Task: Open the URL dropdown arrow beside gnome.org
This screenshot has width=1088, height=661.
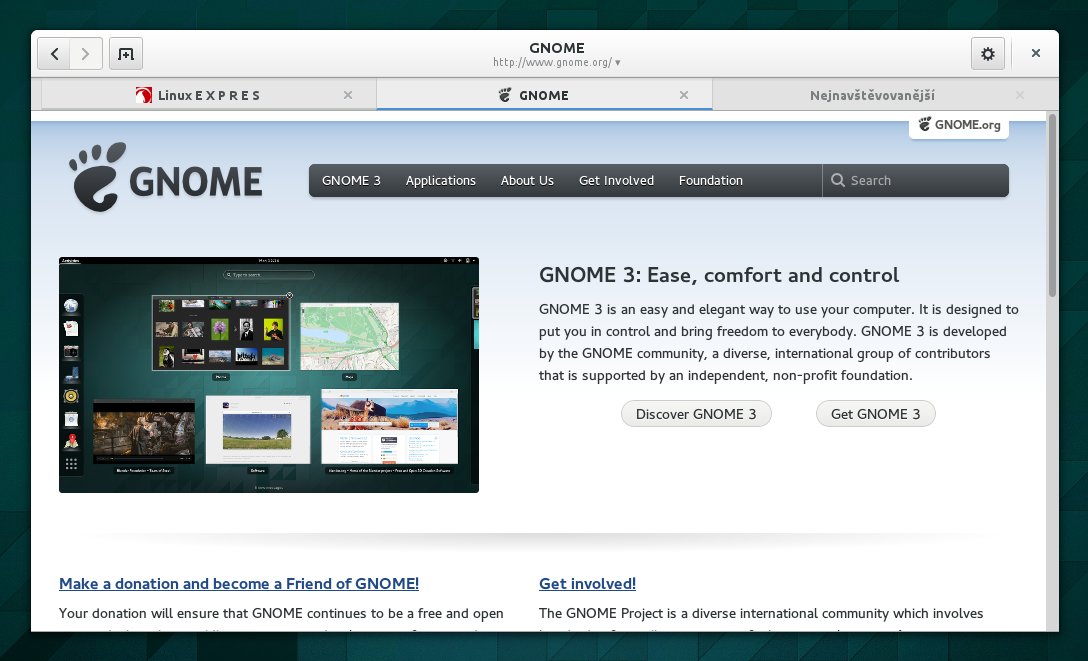Action: 618,62
